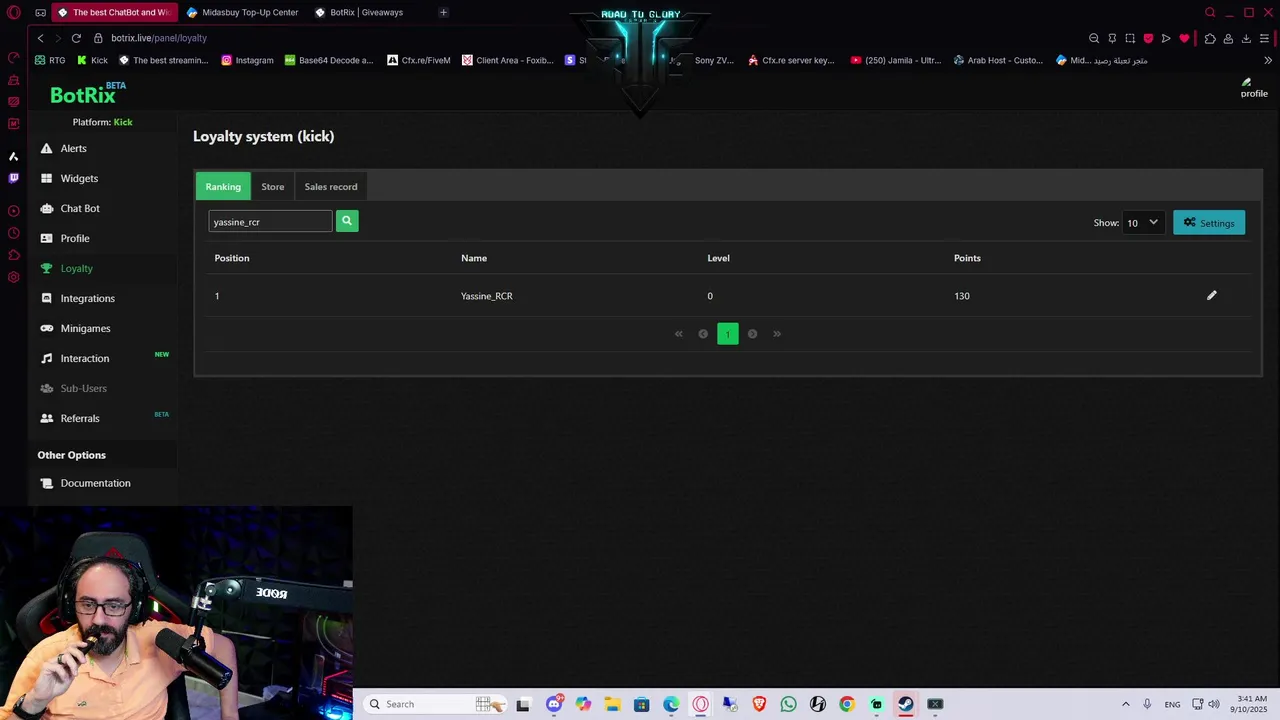Open Twitch in the Opera sidebar

click(x=13, y=178)
